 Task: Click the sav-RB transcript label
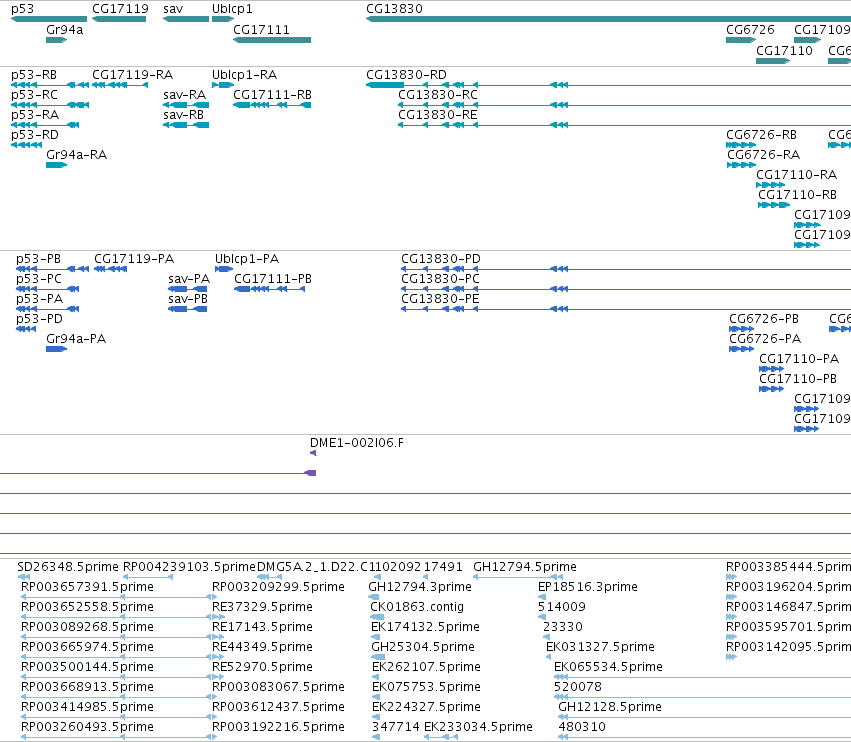click(183, 115)
